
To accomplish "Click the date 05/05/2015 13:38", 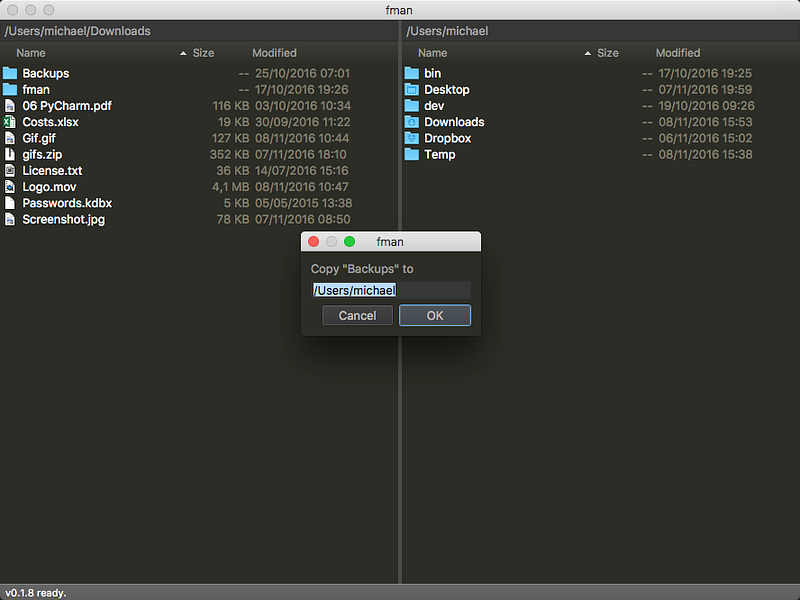I will pos(304,203).
